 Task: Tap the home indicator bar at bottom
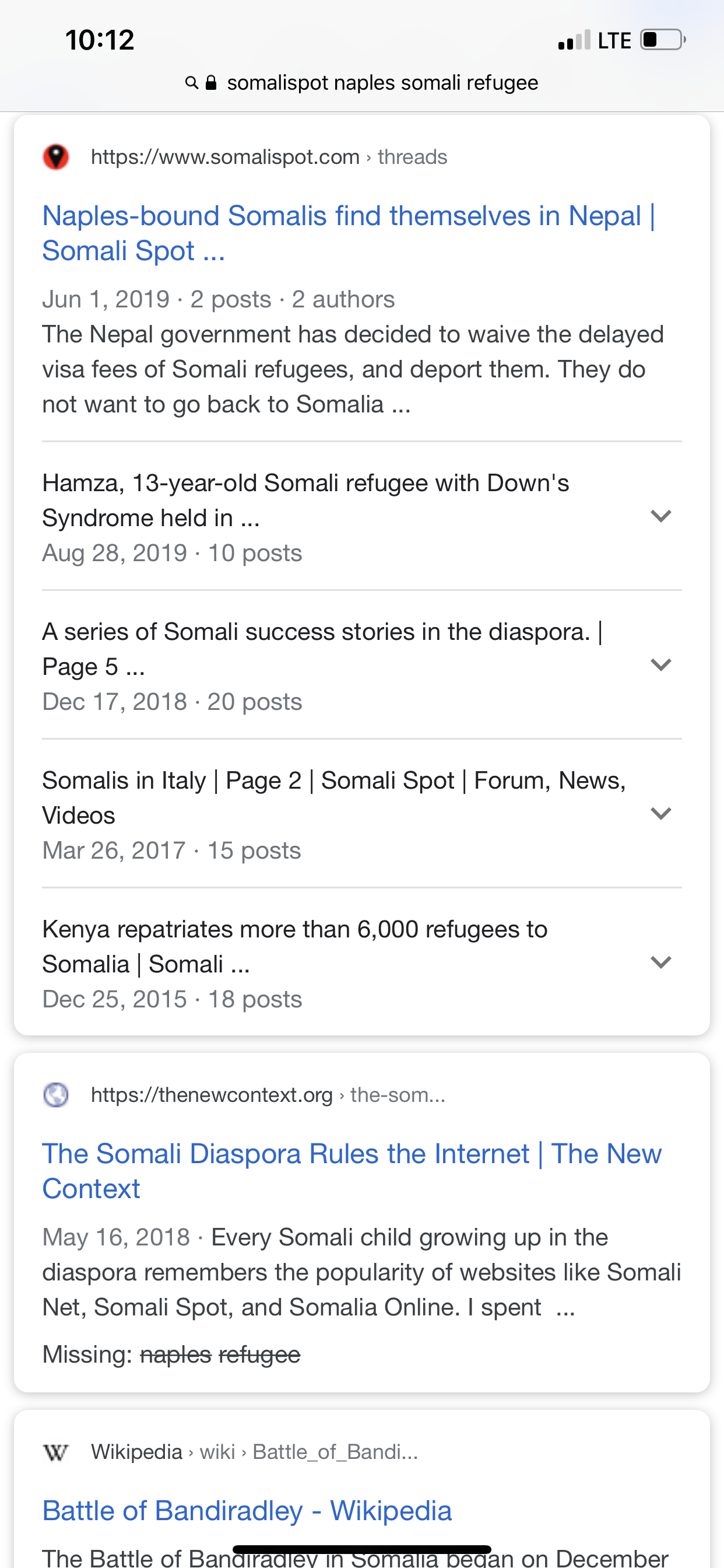click(362, 1550)
